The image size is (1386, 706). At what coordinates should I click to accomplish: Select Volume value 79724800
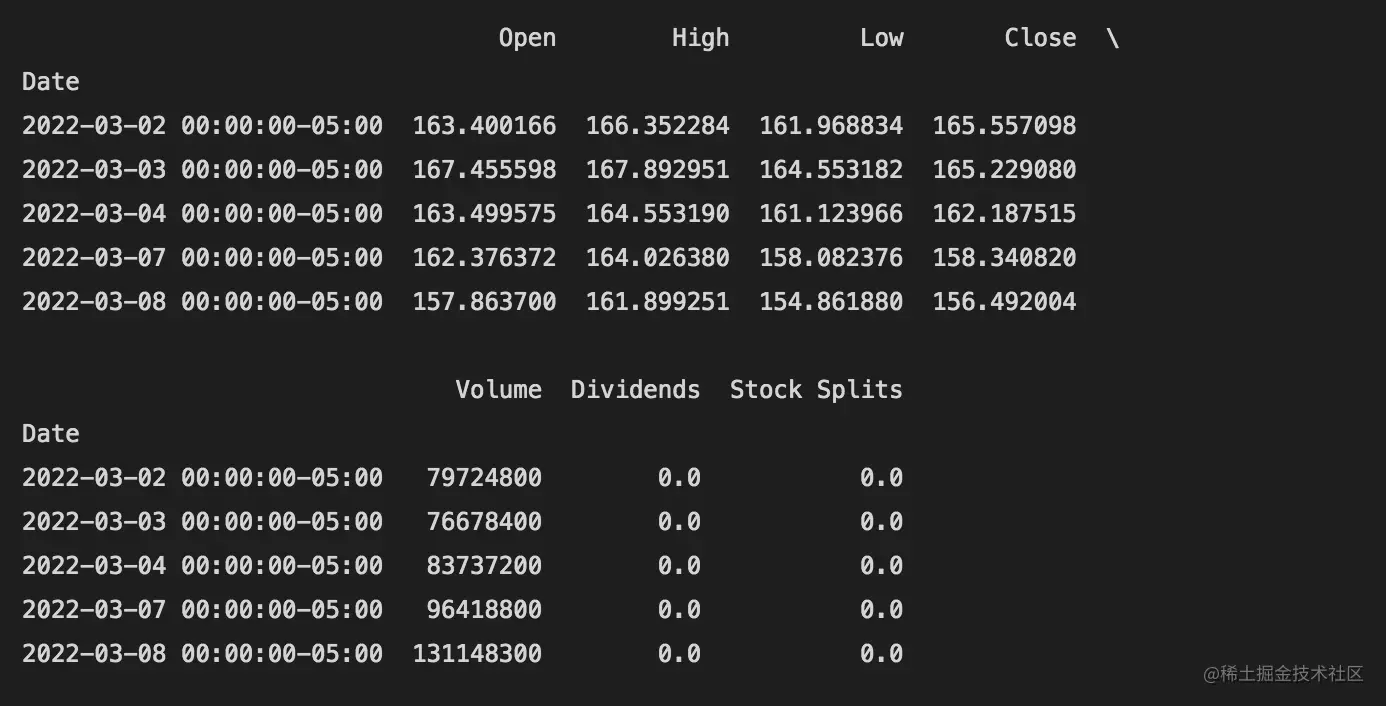tap(484, 478)
